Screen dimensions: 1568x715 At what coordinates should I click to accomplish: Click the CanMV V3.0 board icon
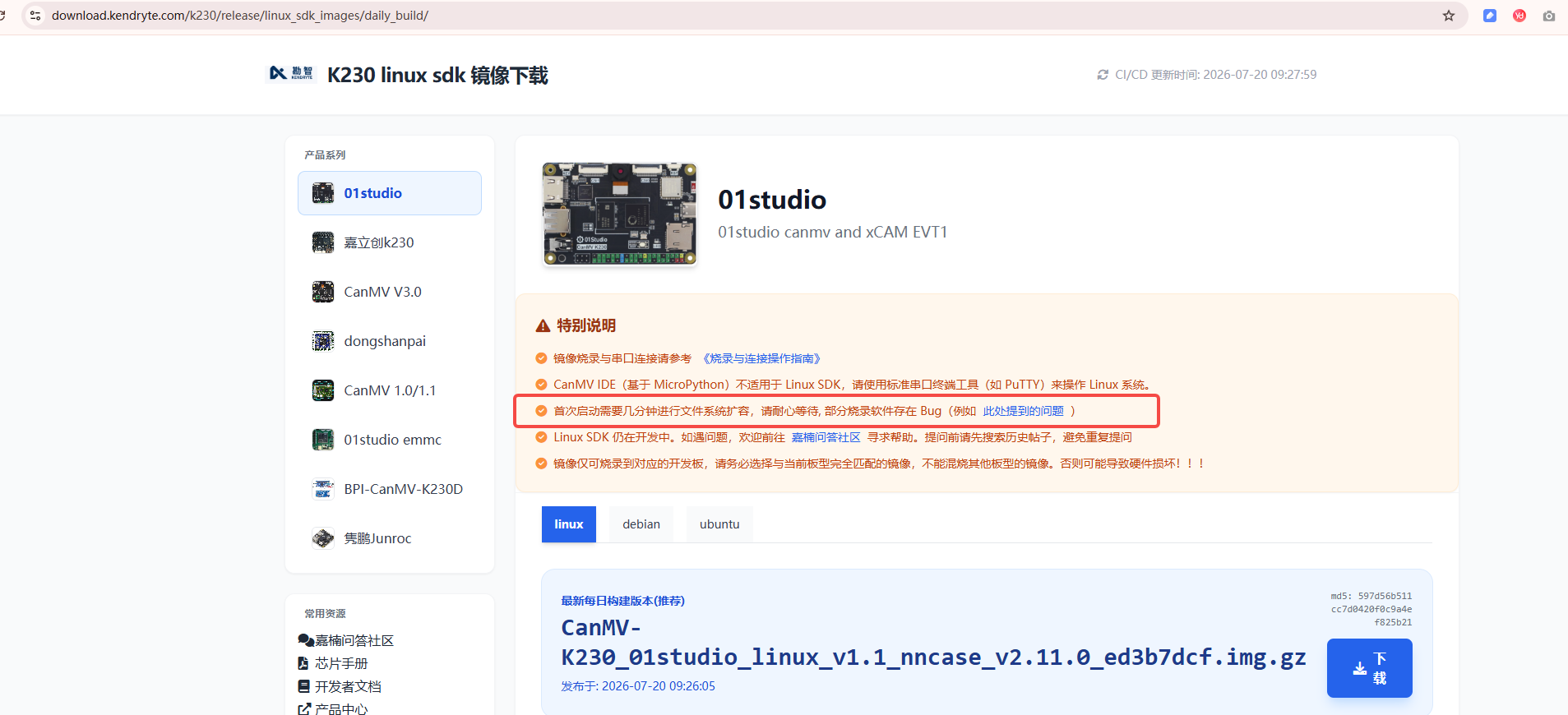click(323, 292)
